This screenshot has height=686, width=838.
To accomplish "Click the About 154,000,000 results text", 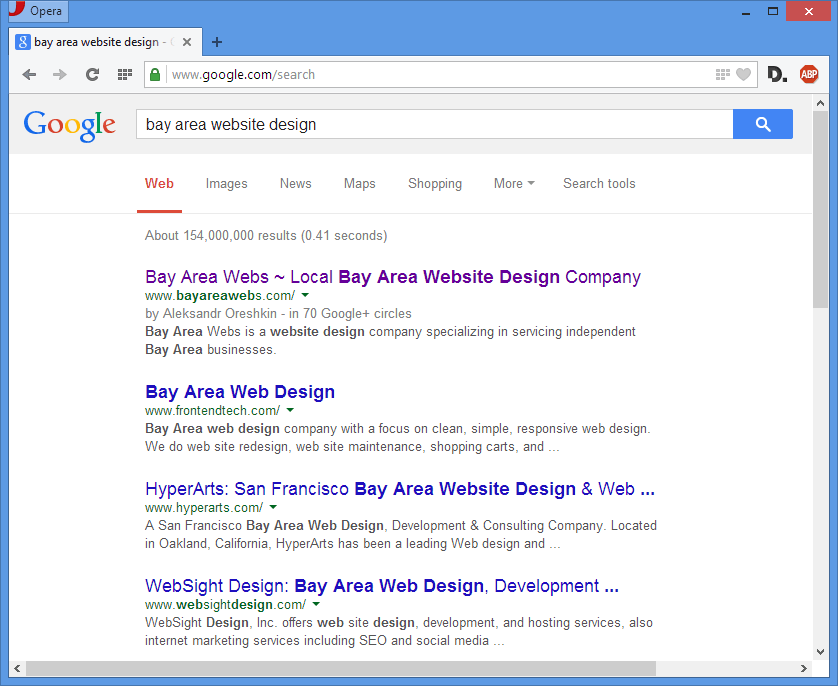I will tap(266, 236).
